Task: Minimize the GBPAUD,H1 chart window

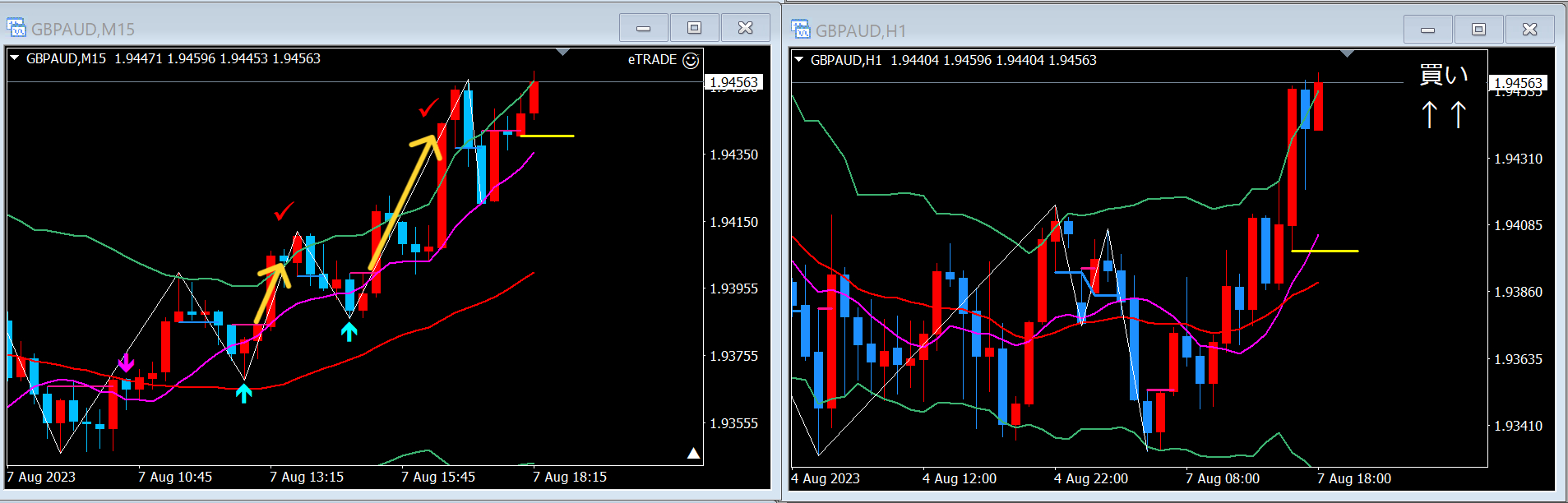Action: click(1428, 30)
